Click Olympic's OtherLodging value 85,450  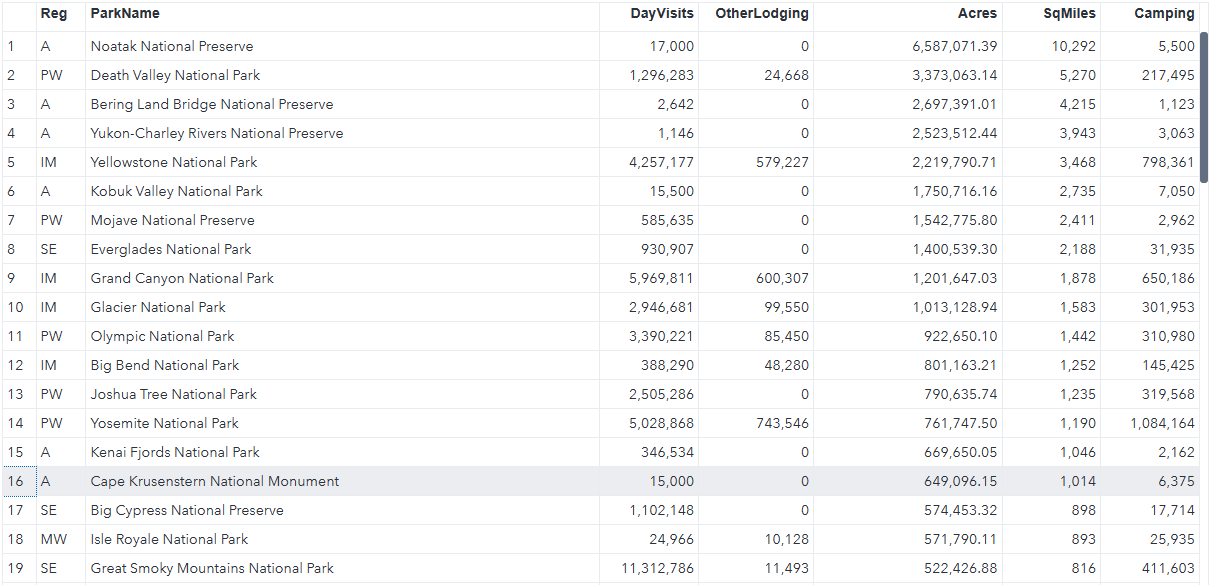tap(783, 336)
